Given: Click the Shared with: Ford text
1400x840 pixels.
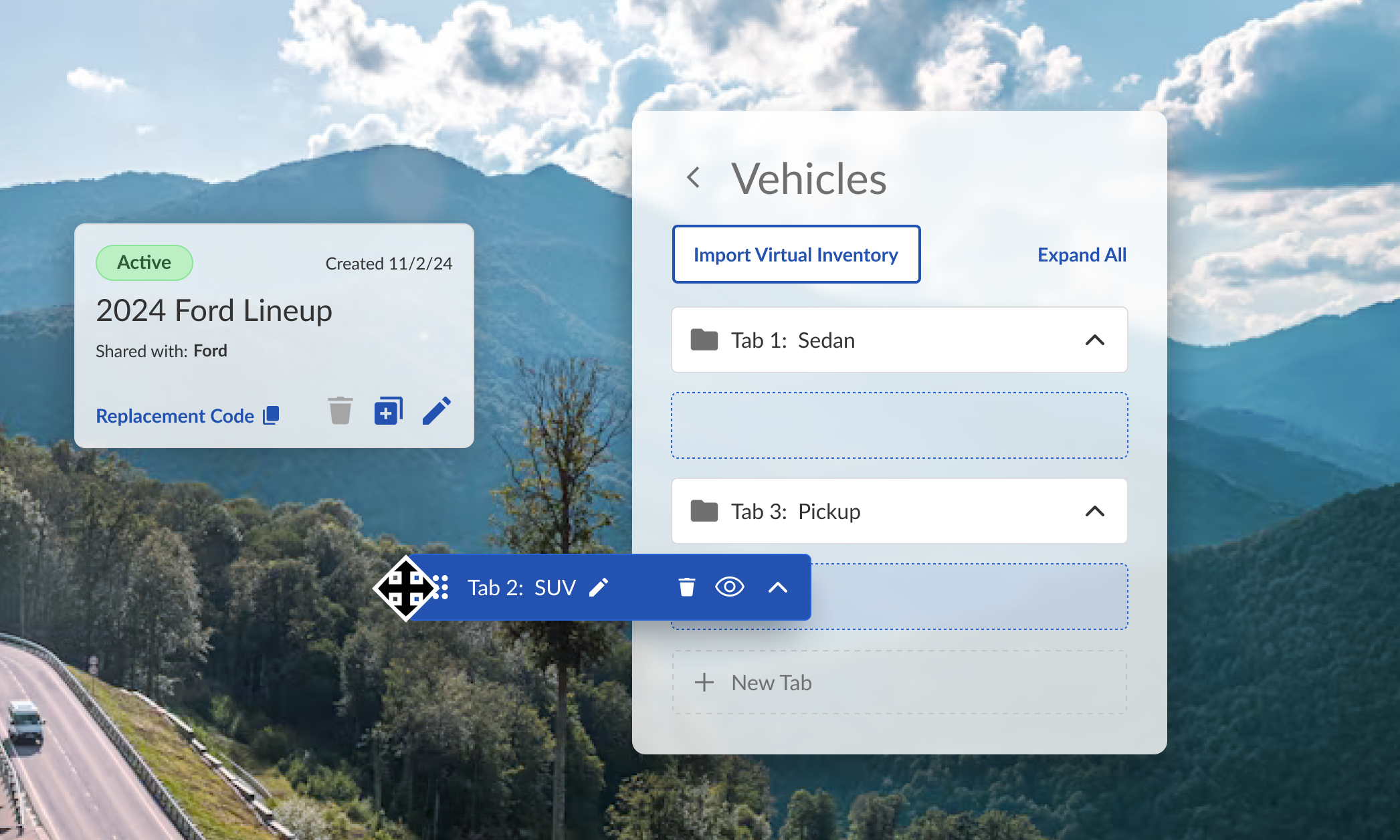Looking at the screenshot, I should (161, 350).
